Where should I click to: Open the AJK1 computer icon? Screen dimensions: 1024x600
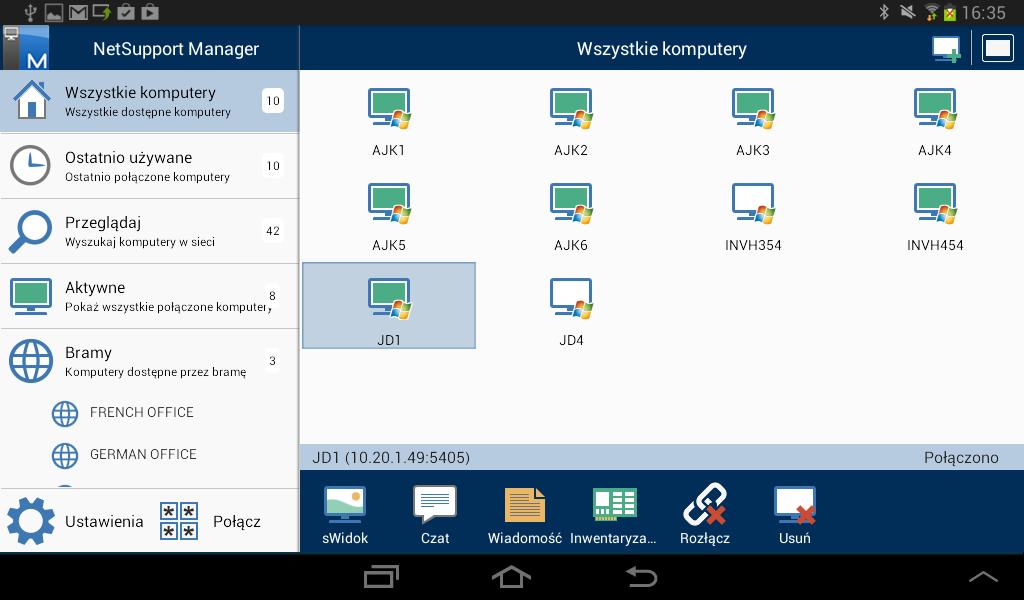[x=389, y=122]
